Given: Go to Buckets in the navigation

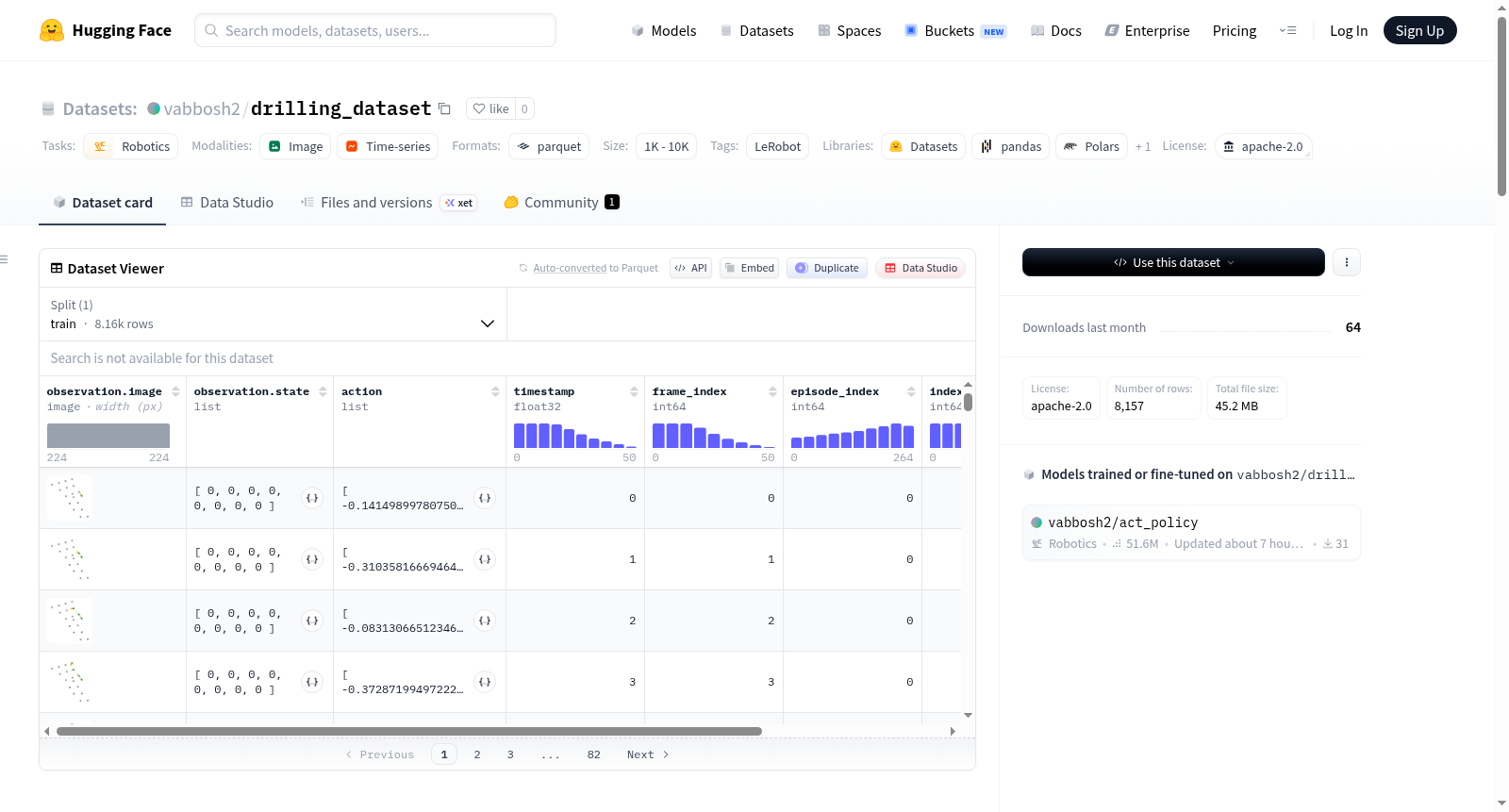Looking at the screenshot, I should [955, 30].
